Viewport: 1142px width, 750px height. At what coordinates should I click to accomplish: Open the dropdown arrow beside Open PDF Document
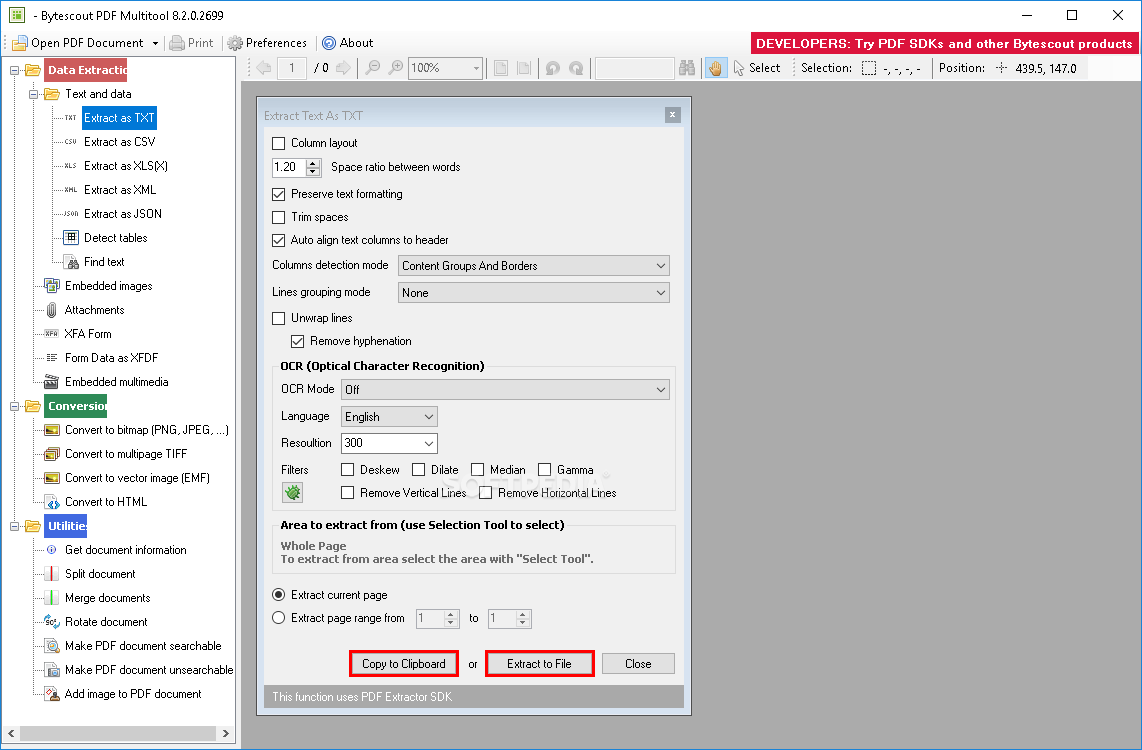click(155, 44)
